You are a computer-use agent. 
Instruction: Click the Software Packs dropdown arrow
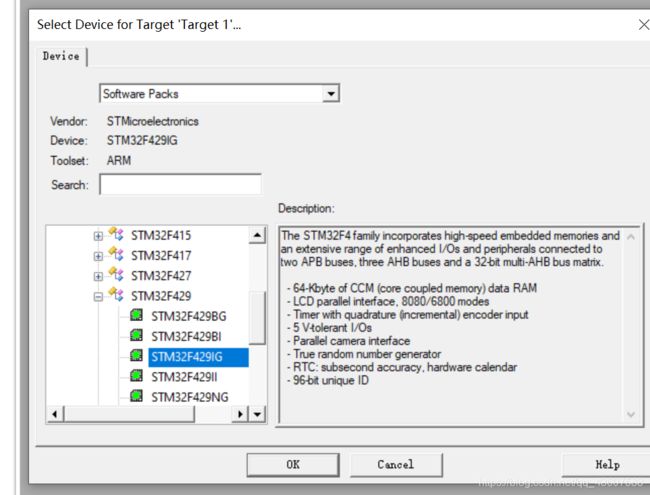click(x=331, y=94)
